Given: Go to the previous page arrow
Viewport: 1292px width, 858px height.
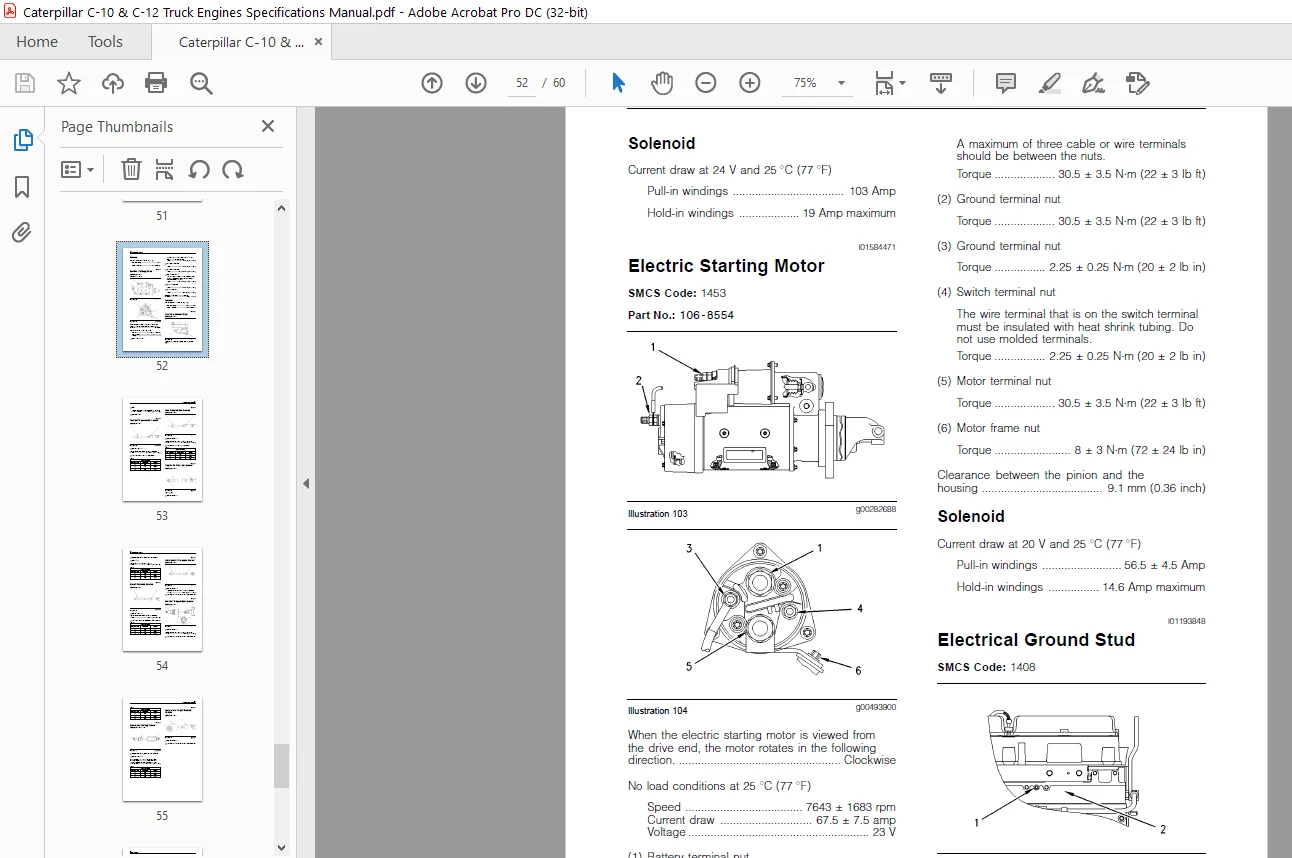Looking at the screenshot, I should (432, 83).
